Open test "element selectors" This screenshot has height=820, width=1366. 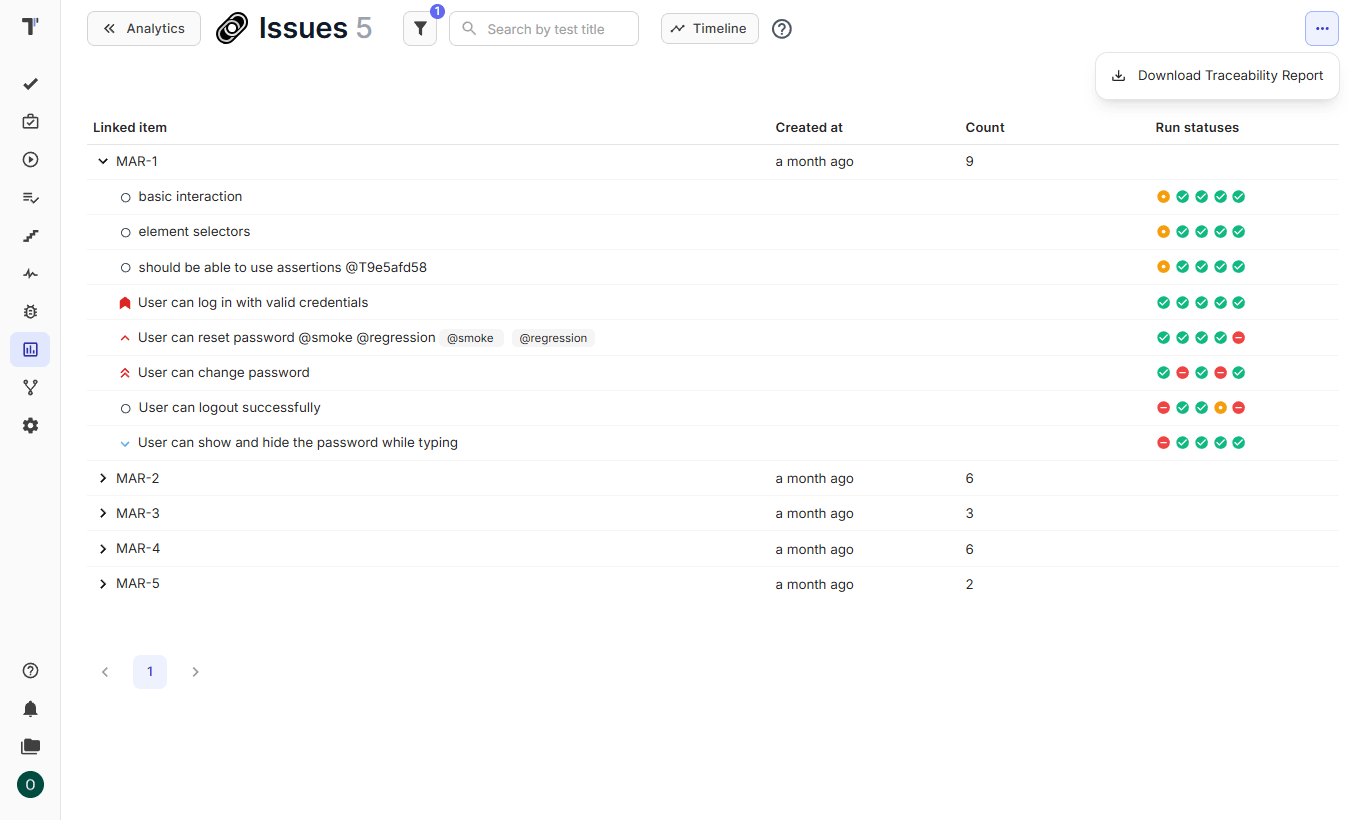point(195,232)
